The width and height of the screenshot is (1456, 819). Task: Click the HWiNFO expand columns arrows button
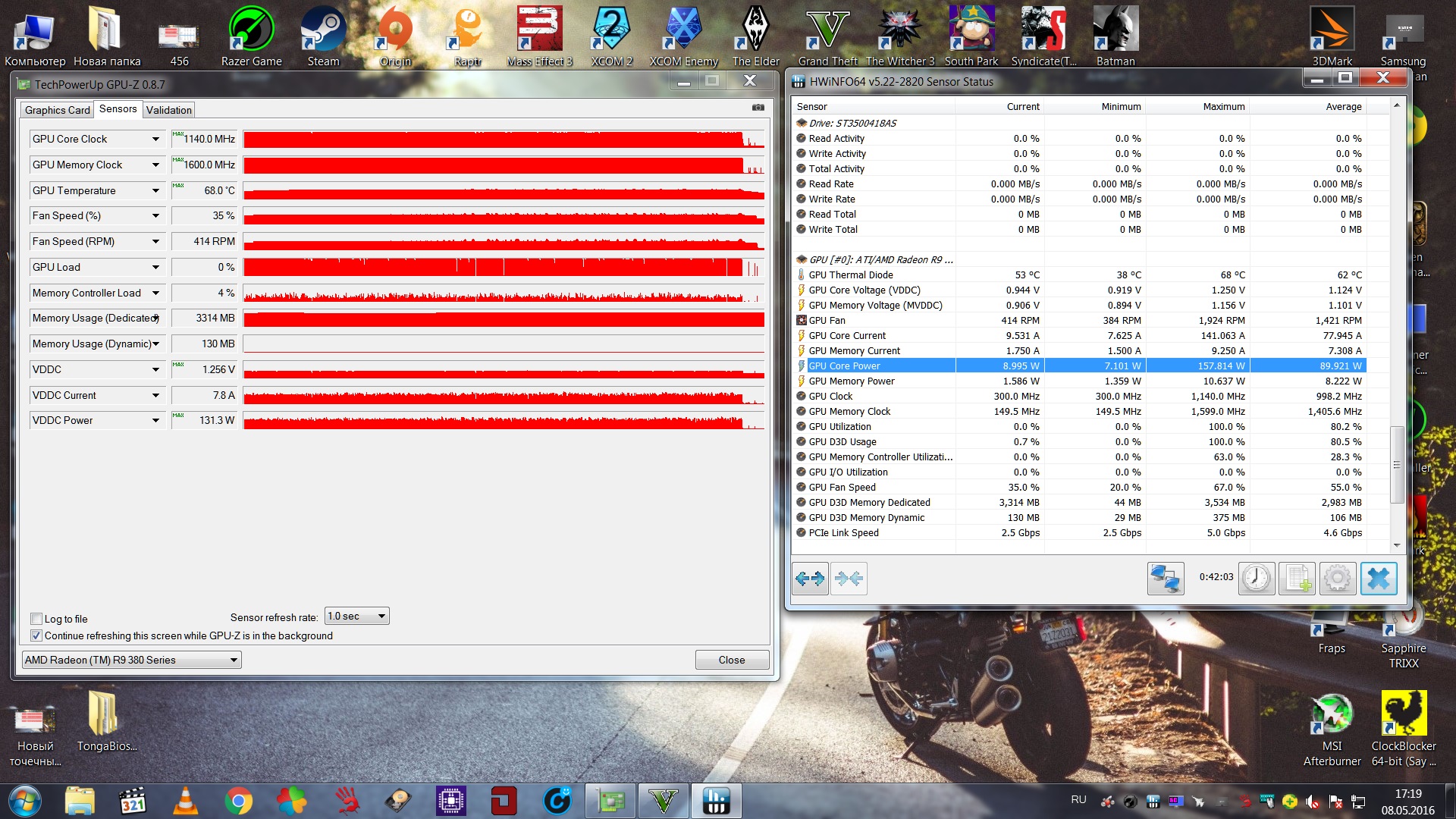click(810, 579)
